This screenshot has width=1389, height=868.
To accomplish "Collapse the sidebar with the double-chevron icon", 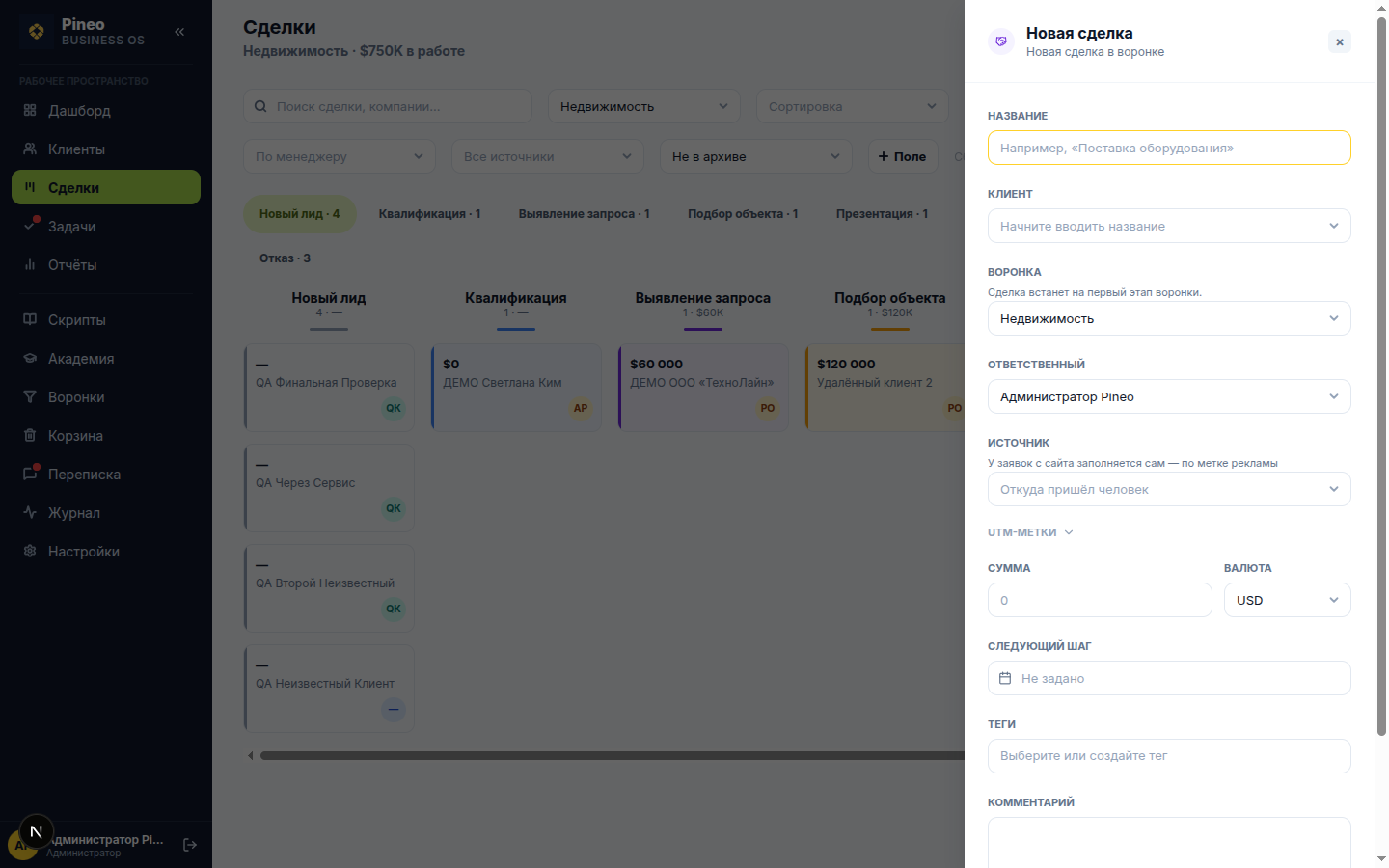I will tap(179, 32).
